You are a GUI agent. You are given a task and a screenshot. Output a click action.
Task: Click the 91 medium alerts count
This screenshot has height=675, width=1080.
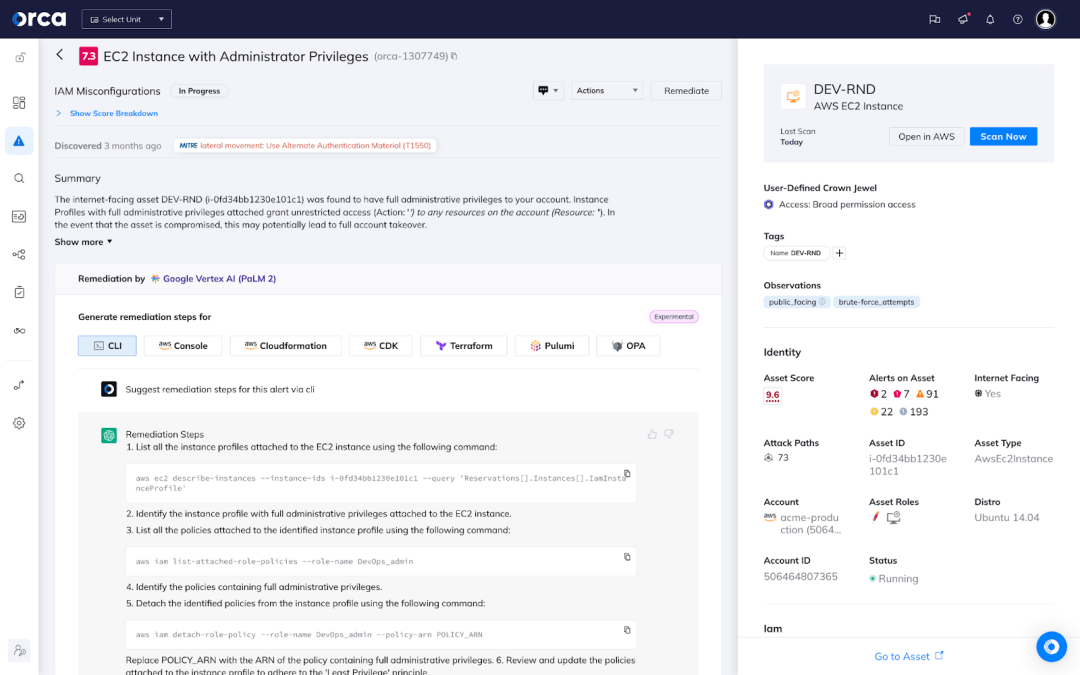coord(927,394)
